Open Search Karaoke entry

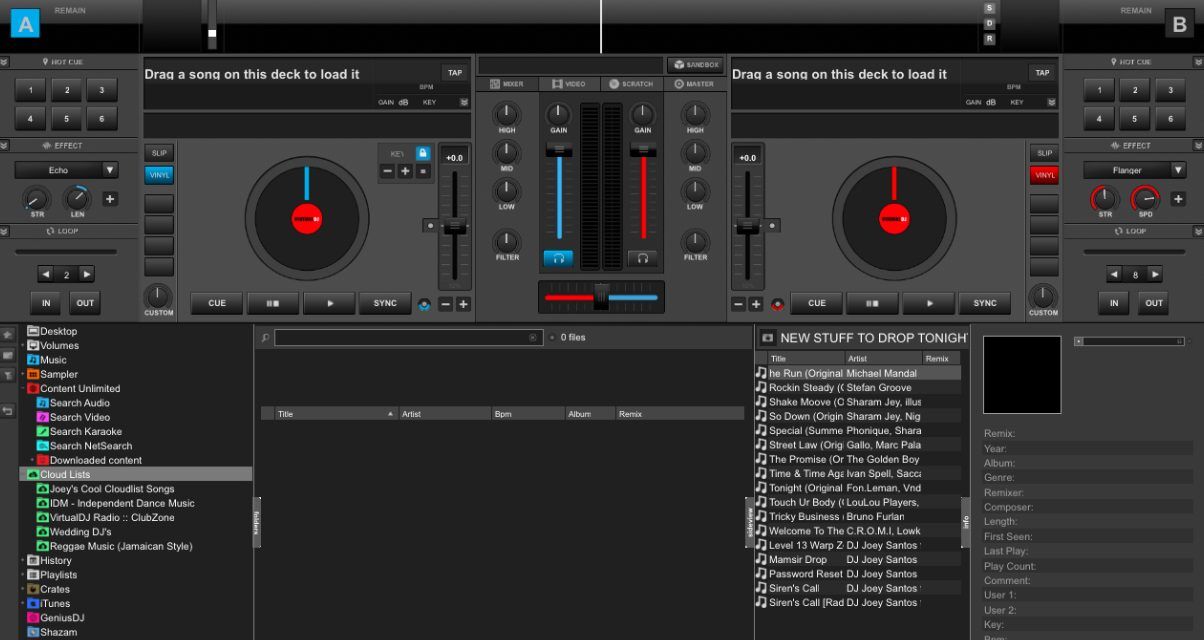[79, 432]
